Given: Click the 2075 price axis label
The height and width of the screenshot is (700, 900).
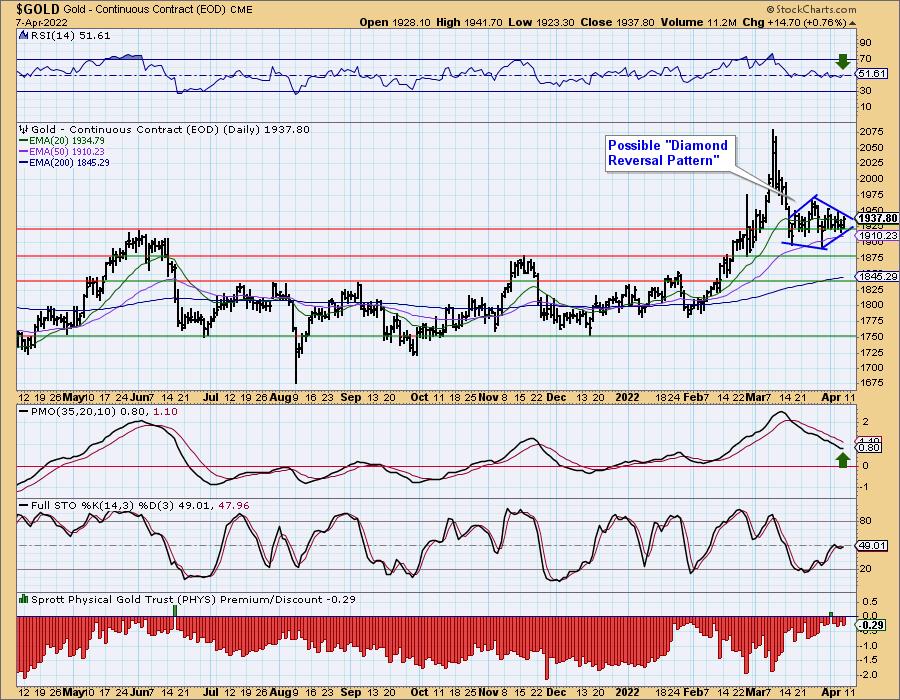Looking at the screenshot, I should 871,131.
